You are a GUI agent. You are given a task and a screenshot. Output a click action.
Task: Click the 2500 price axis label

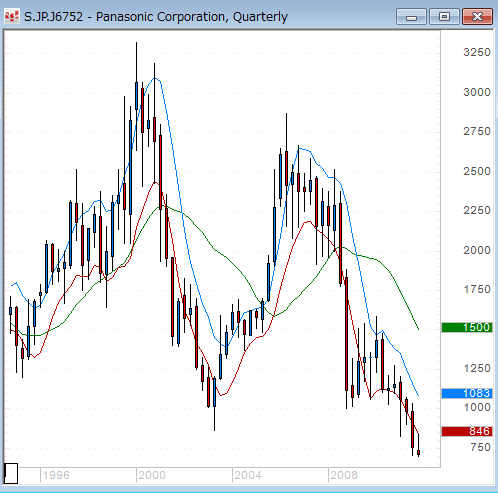click(477, 171)
